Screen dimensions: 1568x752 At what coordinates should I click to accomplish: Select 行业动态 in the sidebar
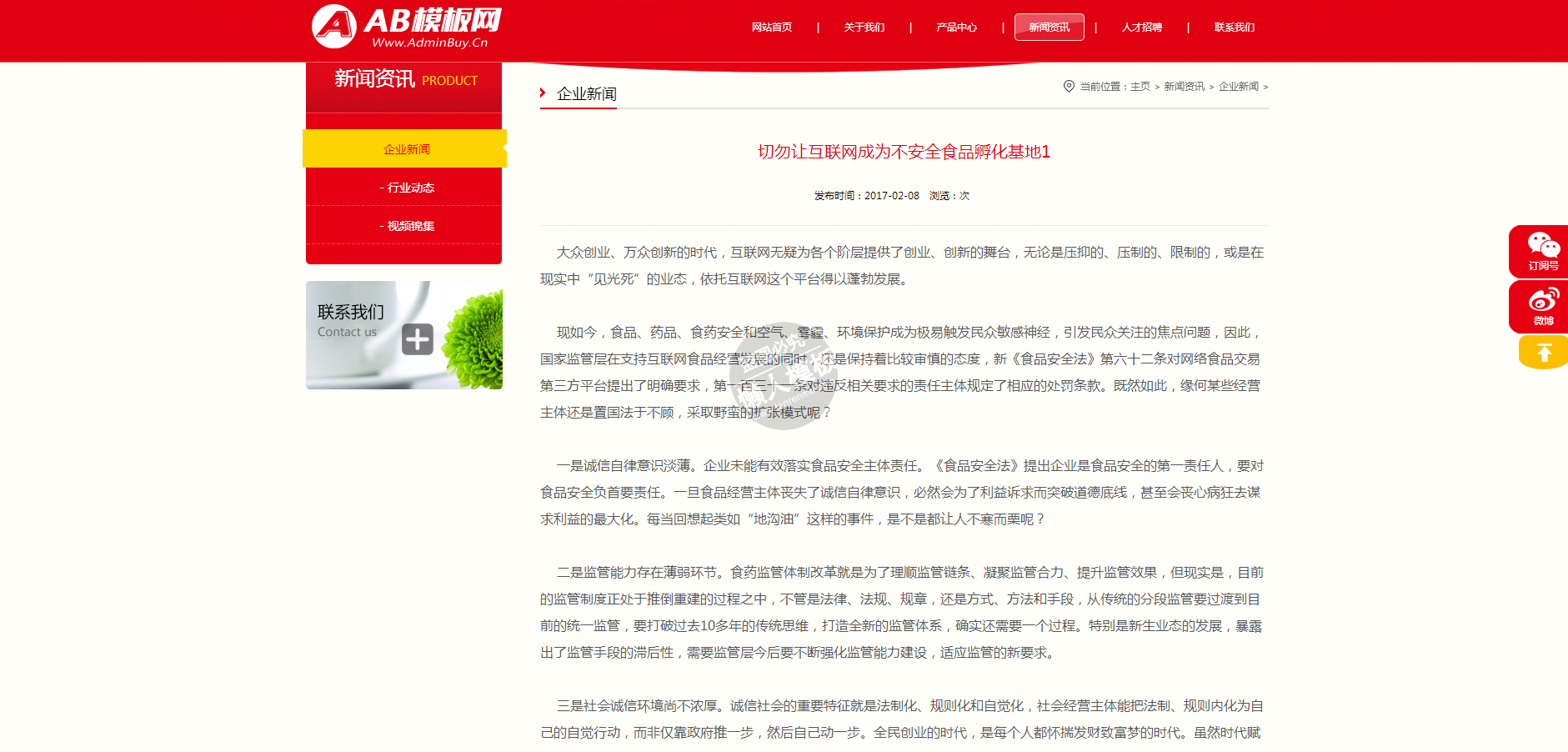pos(406,188)
